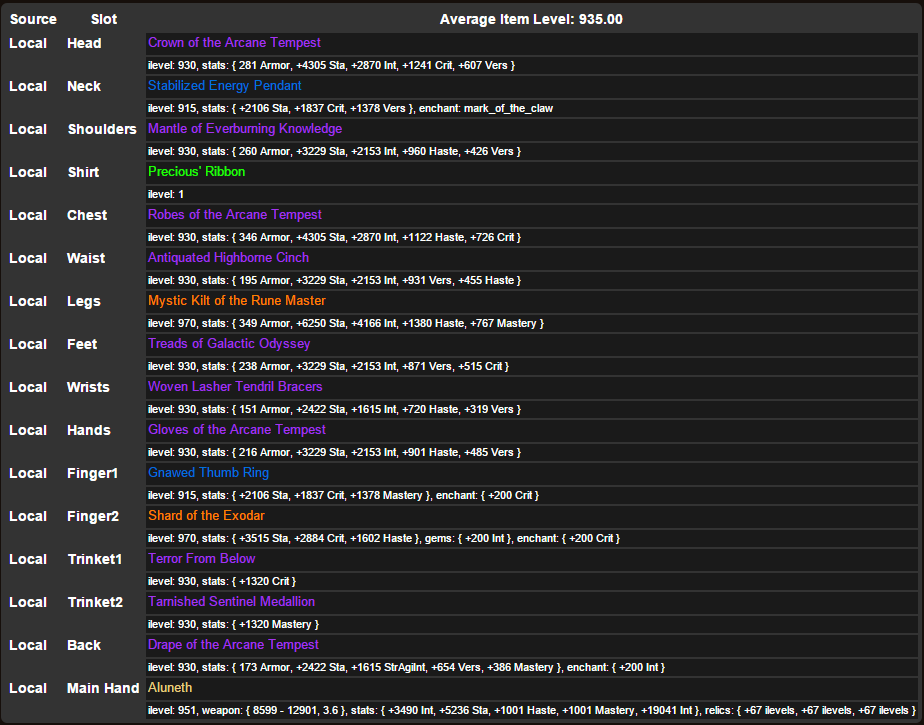Select the Finger1 slot label
The image size is (924, 725).
[93, 474]
